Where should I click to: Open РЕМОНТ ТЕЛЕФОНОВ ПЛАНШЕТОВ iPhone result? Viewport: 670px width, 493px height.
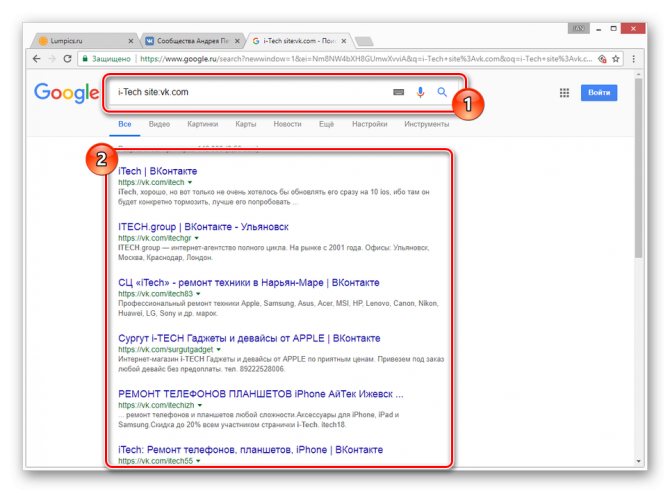click(x=261, y=394)
